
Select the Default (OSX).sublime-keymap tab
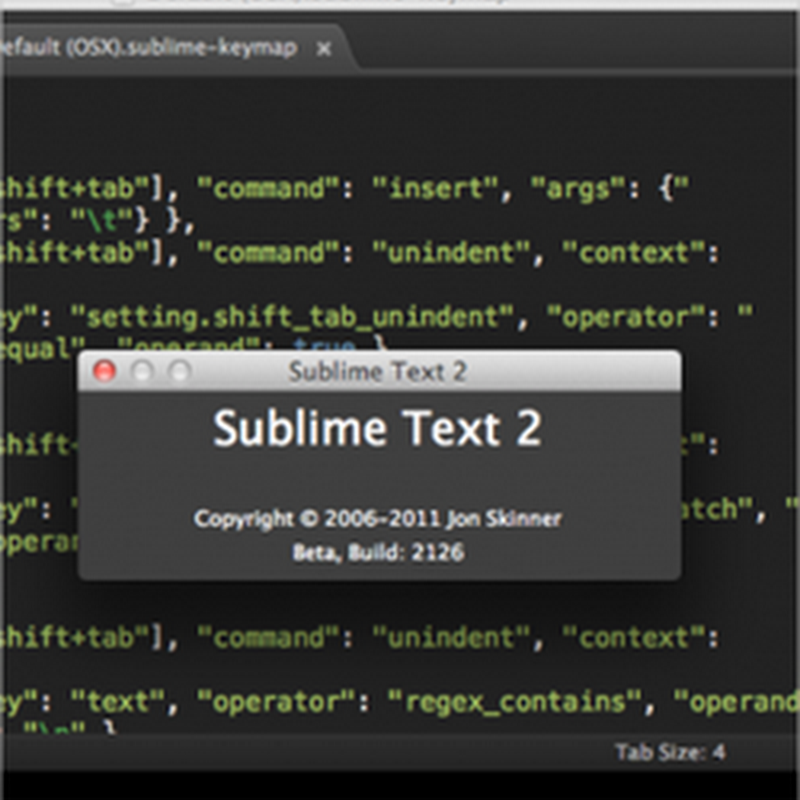[x=173, y=48]
